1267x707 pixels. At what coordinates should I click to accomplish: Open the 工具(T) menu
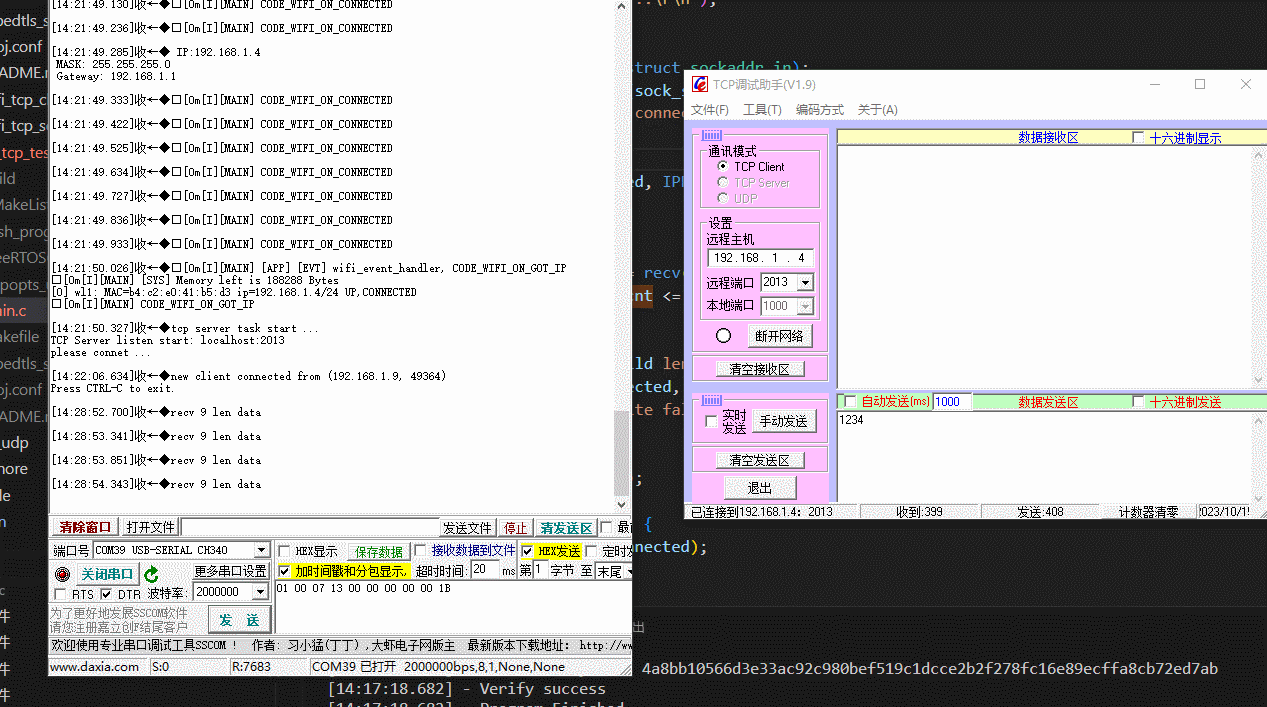pyautogui.click(x=762, y=110)
